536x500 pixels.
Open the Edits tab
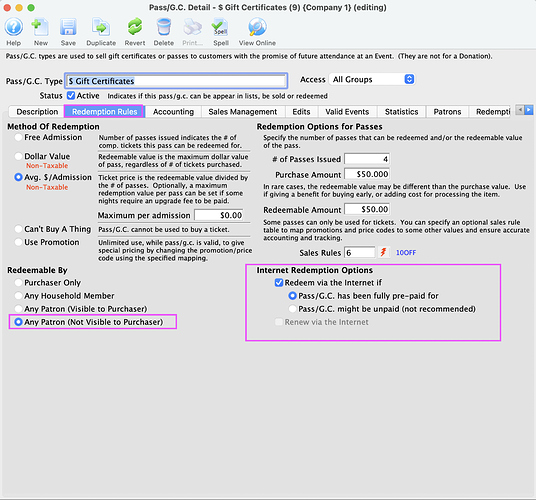click(x=301, y=112)
